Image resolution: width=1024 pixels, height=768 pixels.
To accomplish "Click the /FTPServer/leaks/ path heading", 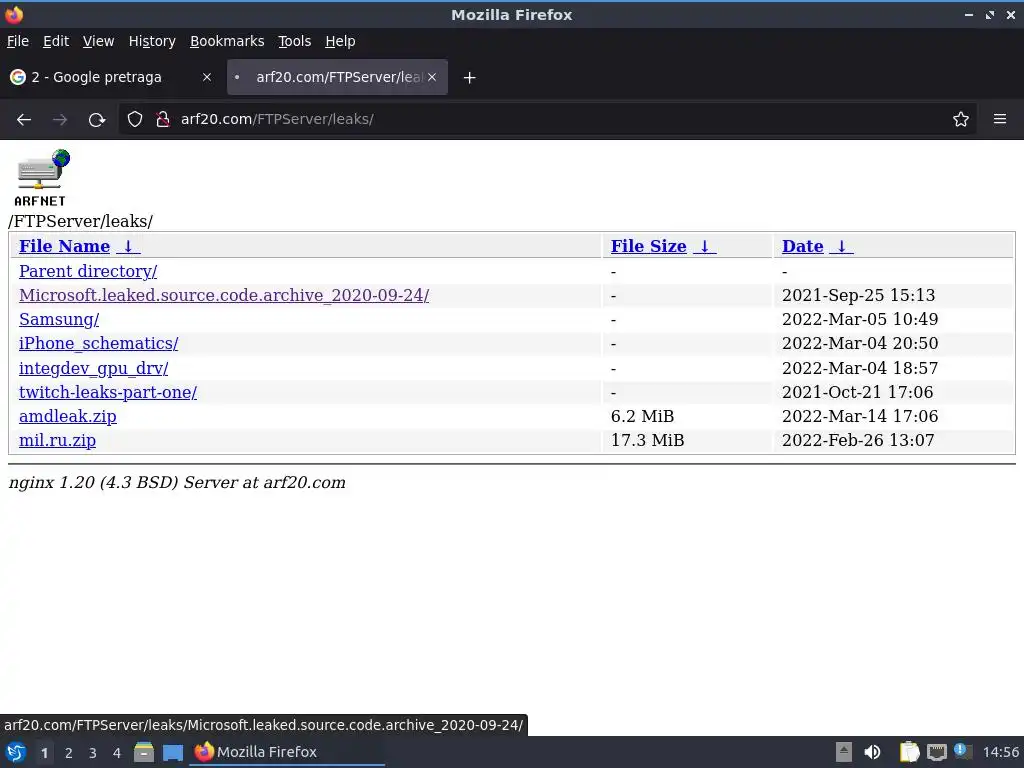I will [80, 221].
